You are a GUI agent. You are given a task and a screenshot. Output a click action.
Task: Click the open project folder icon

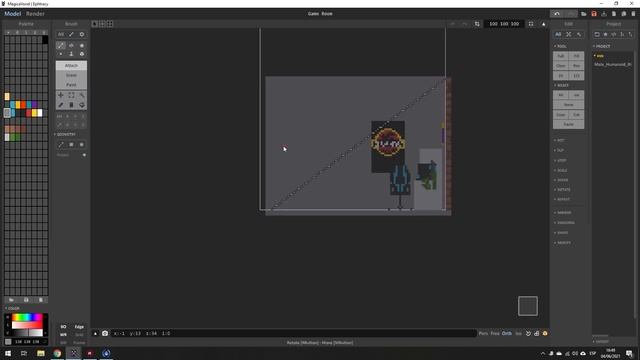584,13
